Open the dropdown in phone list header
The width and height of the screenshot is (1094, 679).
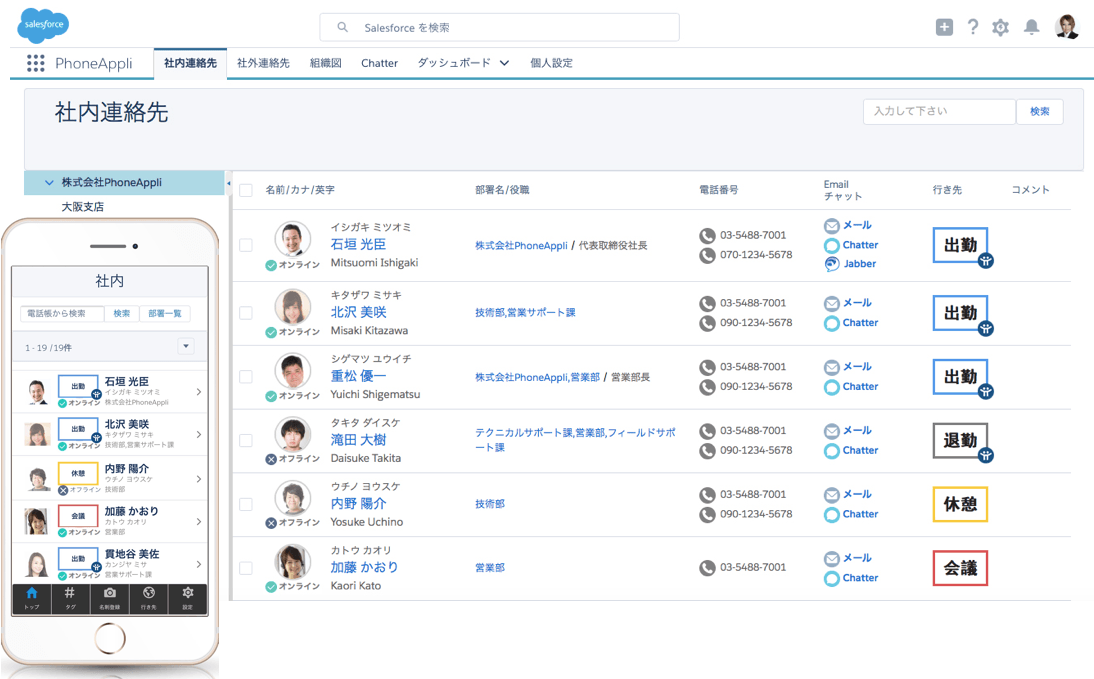tap(185, 346)
